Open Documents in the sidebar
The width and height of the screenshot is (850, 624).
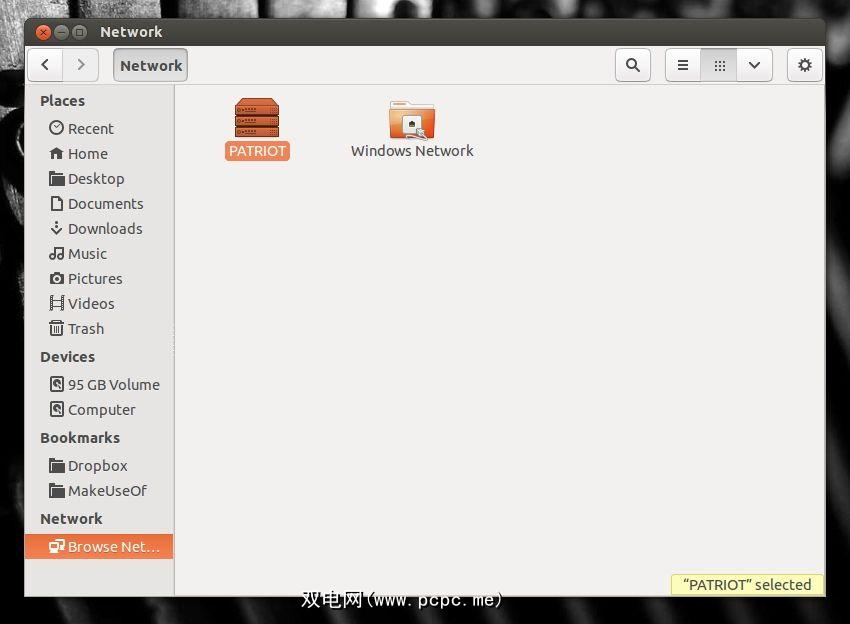click(x=99, y=203)
